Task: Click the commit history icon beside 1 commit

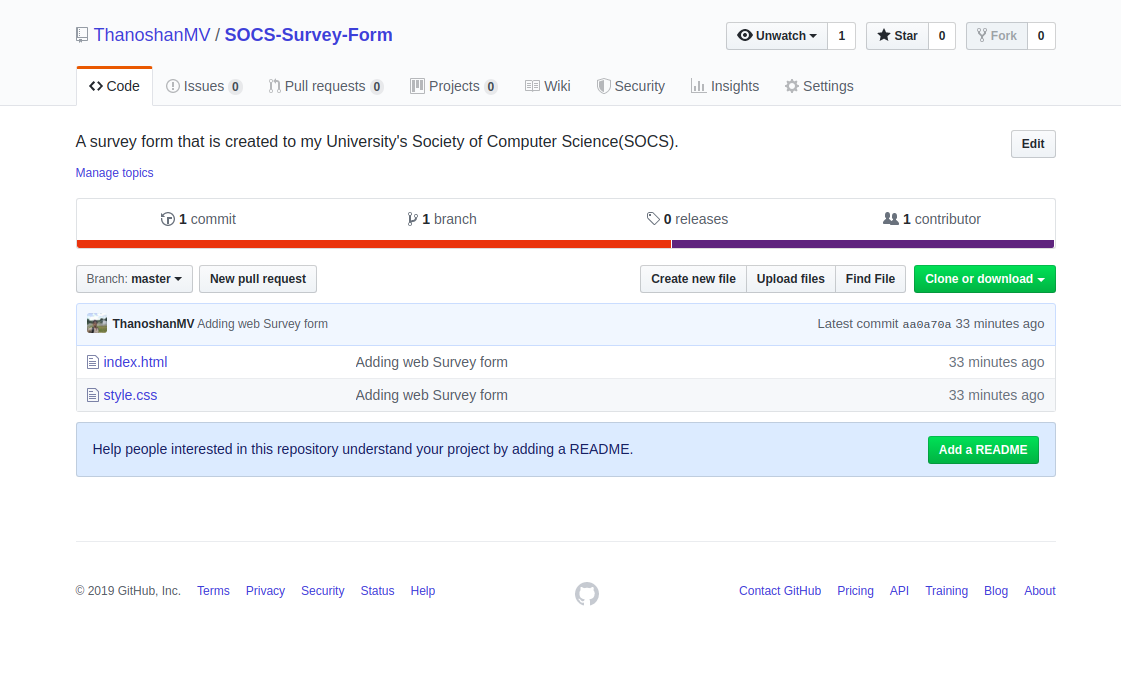Action: coord(168,219)
